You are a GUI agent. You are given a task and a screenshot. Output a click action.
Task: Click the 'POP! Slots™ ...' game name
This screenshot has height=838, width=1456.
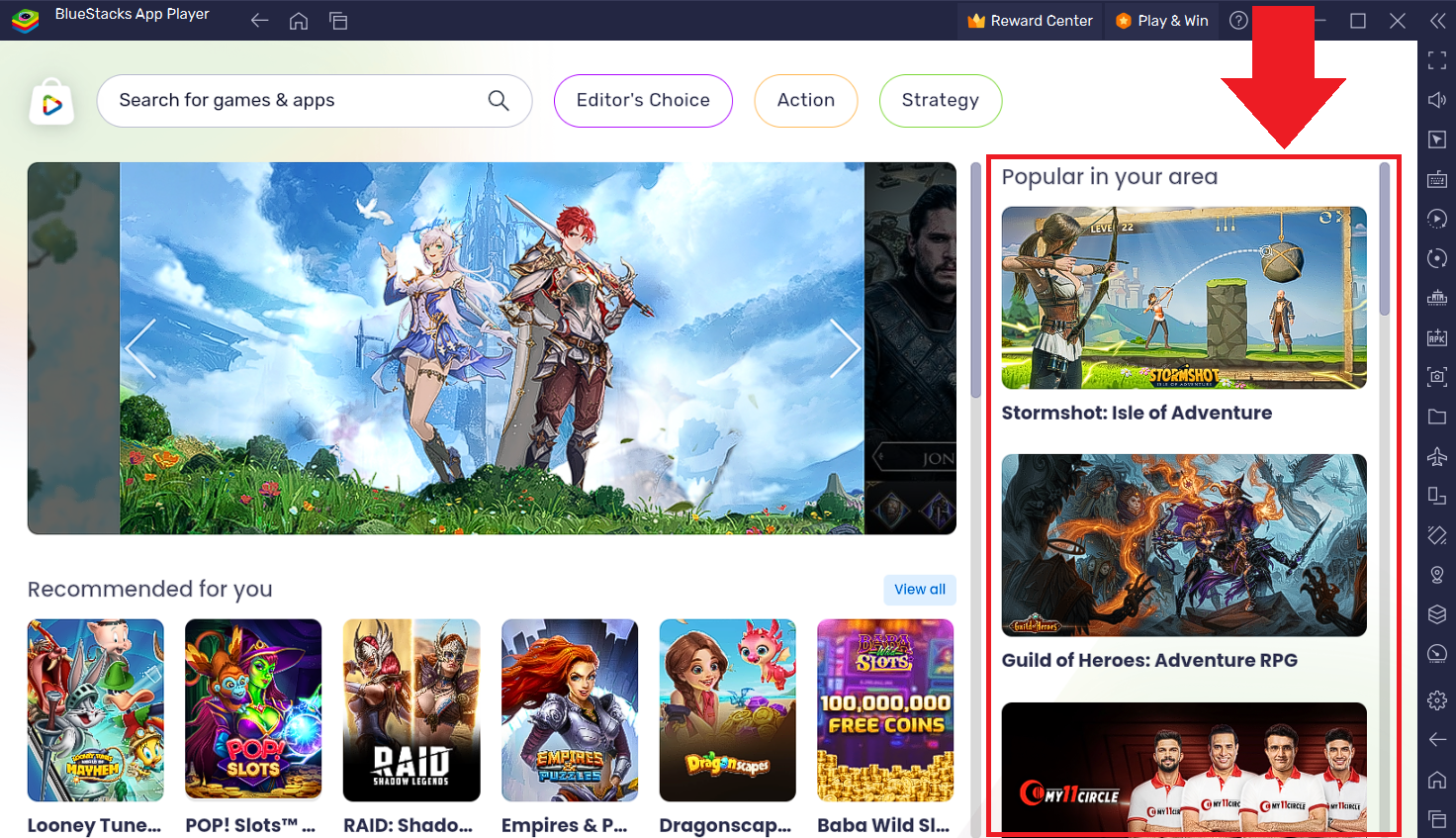pos(250,825)
